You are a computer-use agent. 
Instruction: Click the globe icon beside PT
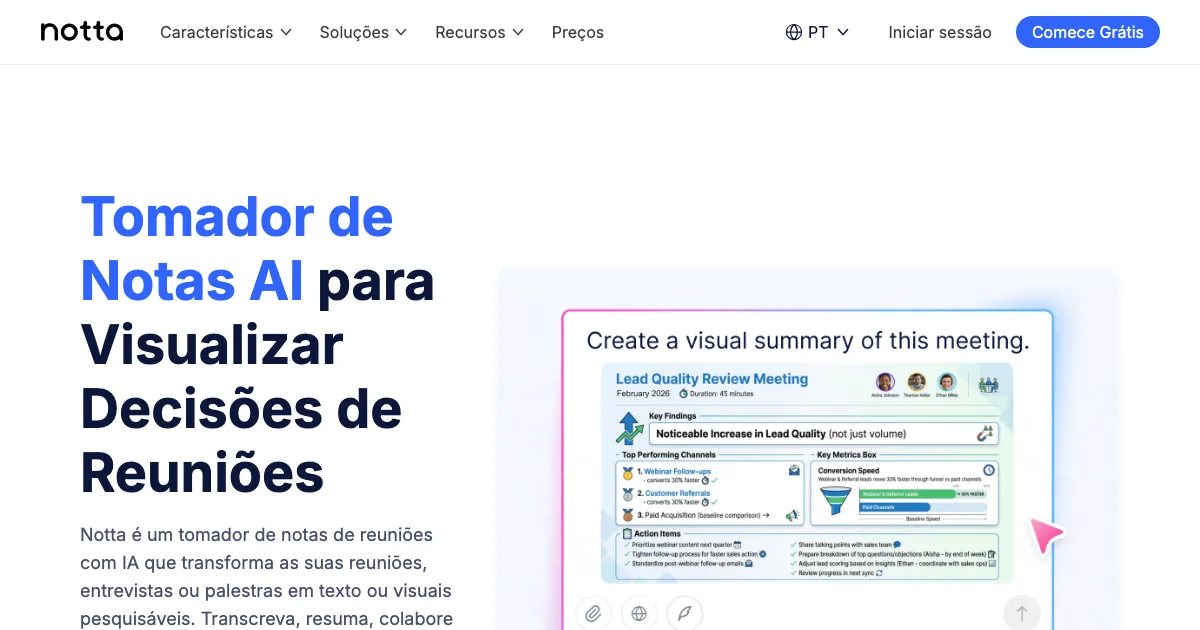point(794,32)
